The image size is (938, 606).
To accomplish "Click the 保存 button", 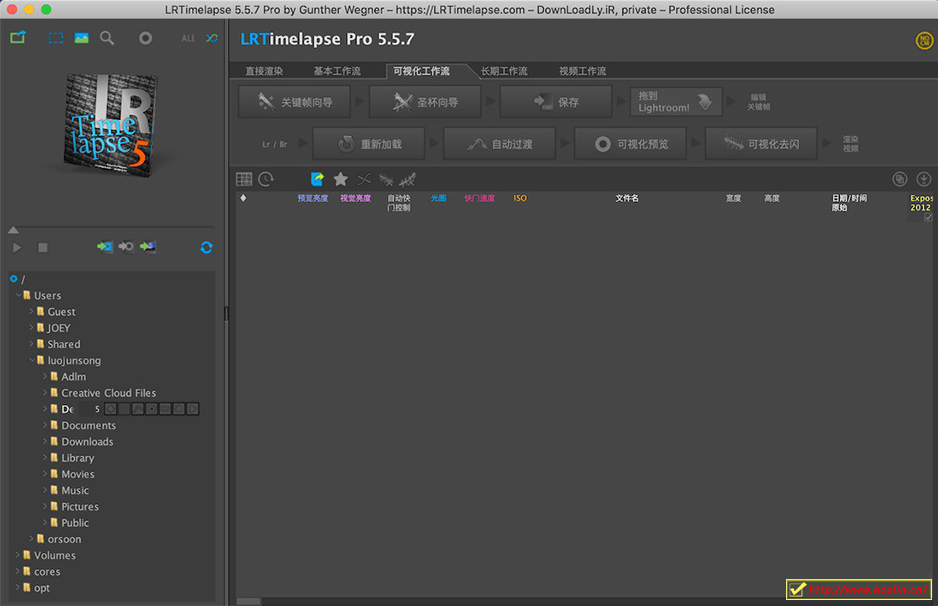I will [x=556, y=102].
